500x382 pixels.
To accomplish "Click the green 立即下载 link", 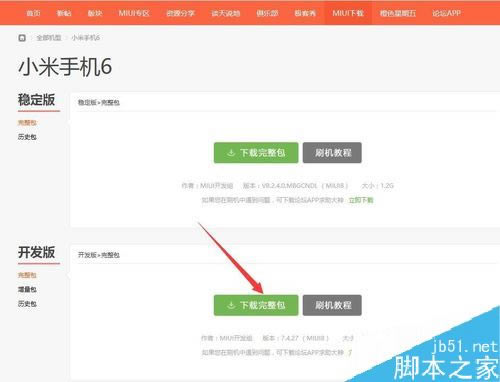I will [361, 200].
